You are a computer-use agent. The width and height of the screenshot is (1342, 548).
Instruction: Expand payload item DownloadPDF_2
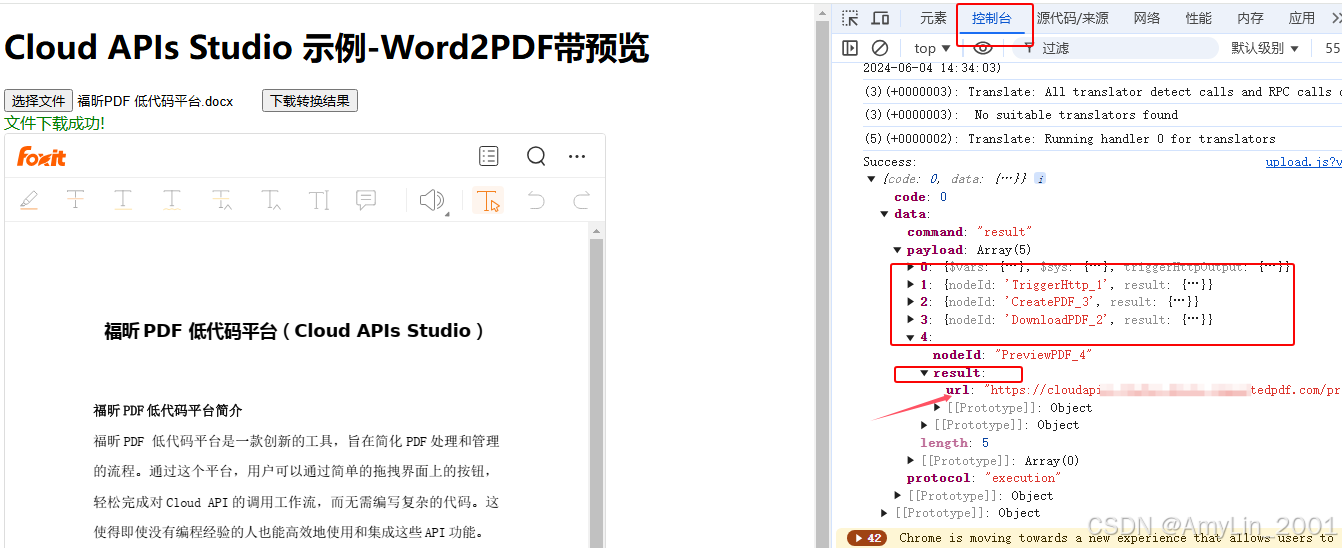[x=910, y=320]
